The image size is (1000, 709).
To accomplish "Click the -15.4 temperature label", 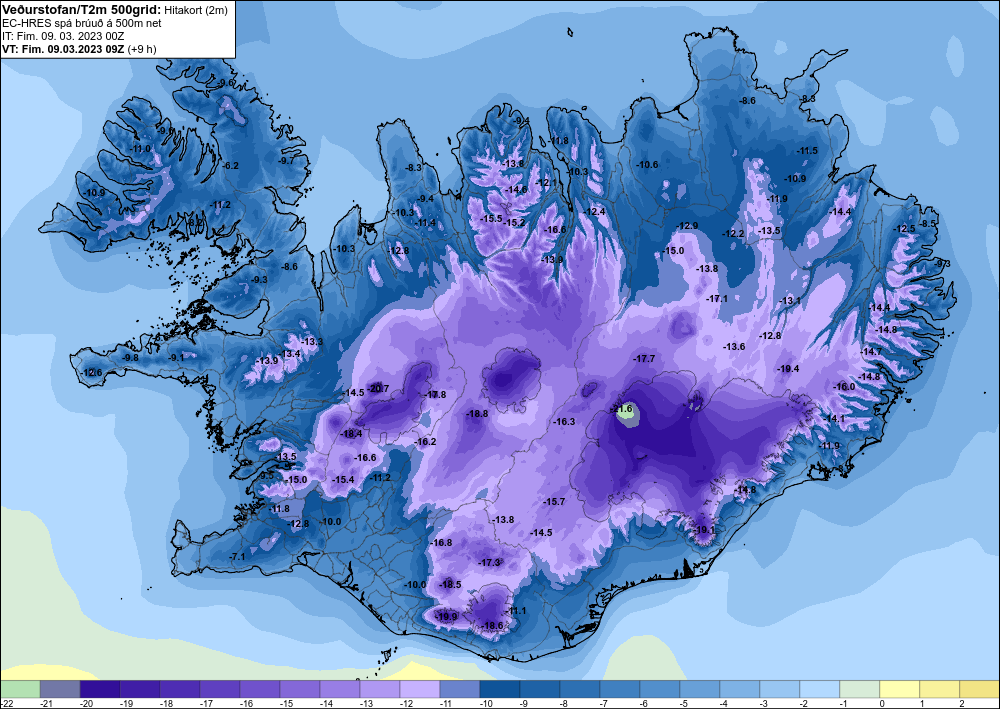I will [x=343, y=479].
